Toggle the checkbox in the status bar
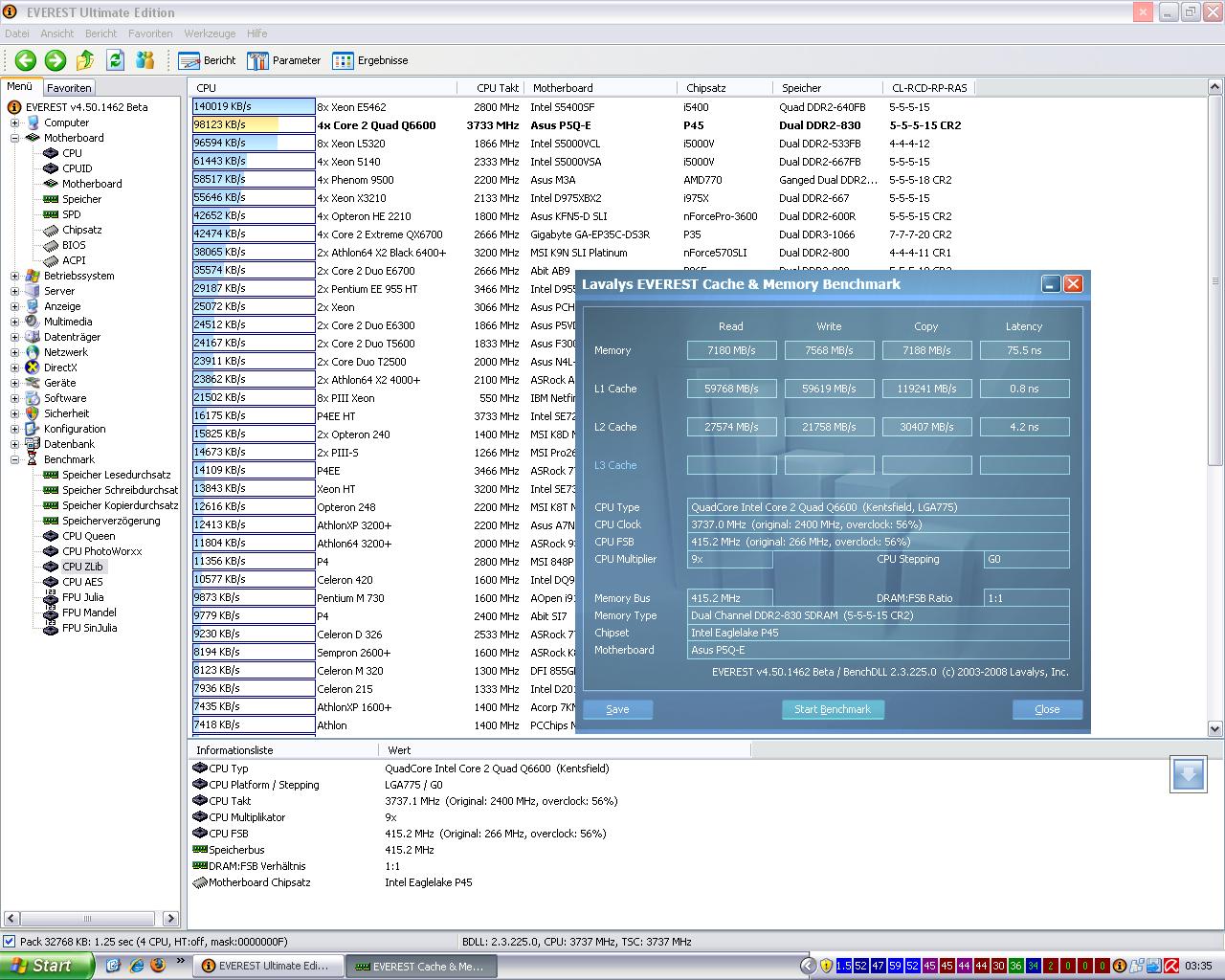 tap(10, 942)
